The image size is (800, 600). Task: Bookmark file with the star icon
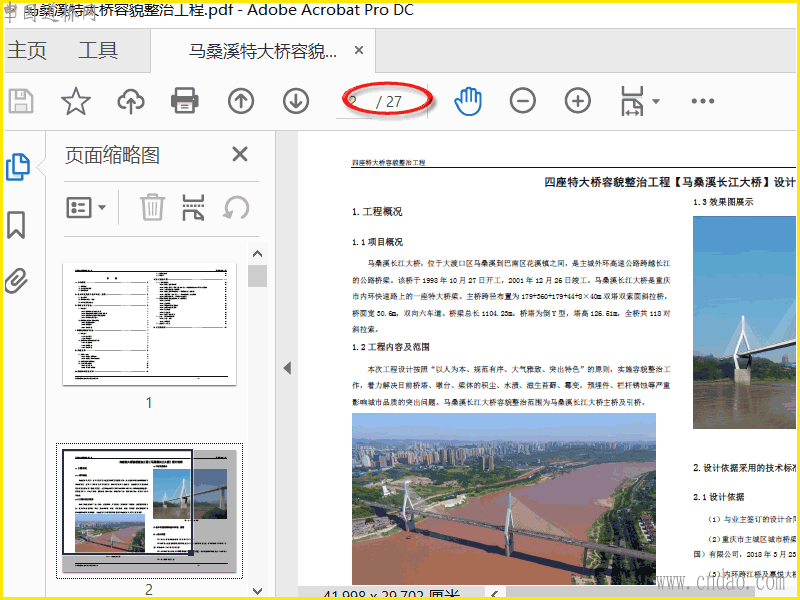pyautogui.click(x=76, y=101)
